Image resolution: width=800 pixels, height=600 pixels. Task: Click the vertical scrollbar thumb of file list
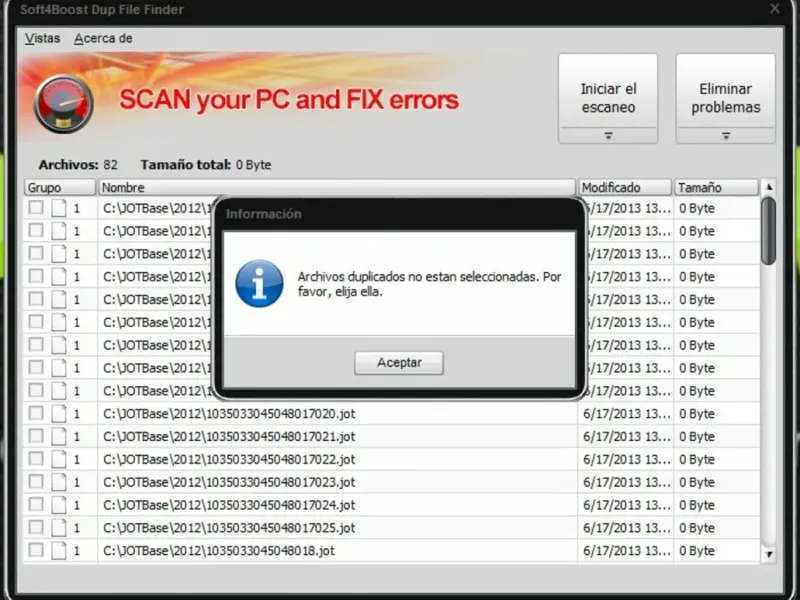tap(768, 231)
